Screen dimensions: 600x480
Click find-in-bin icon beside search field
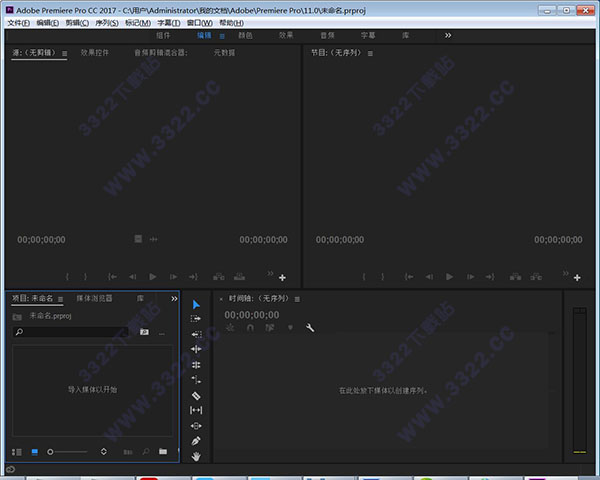tap(144, 332)
